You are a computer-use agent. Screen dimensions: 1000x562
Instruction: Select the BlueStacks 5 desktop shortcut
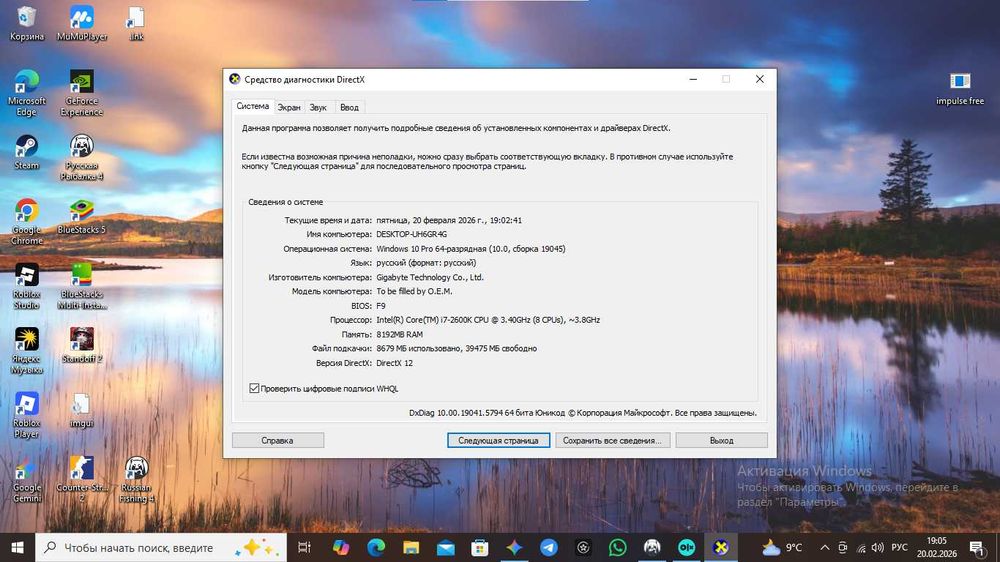pos(82,217)
